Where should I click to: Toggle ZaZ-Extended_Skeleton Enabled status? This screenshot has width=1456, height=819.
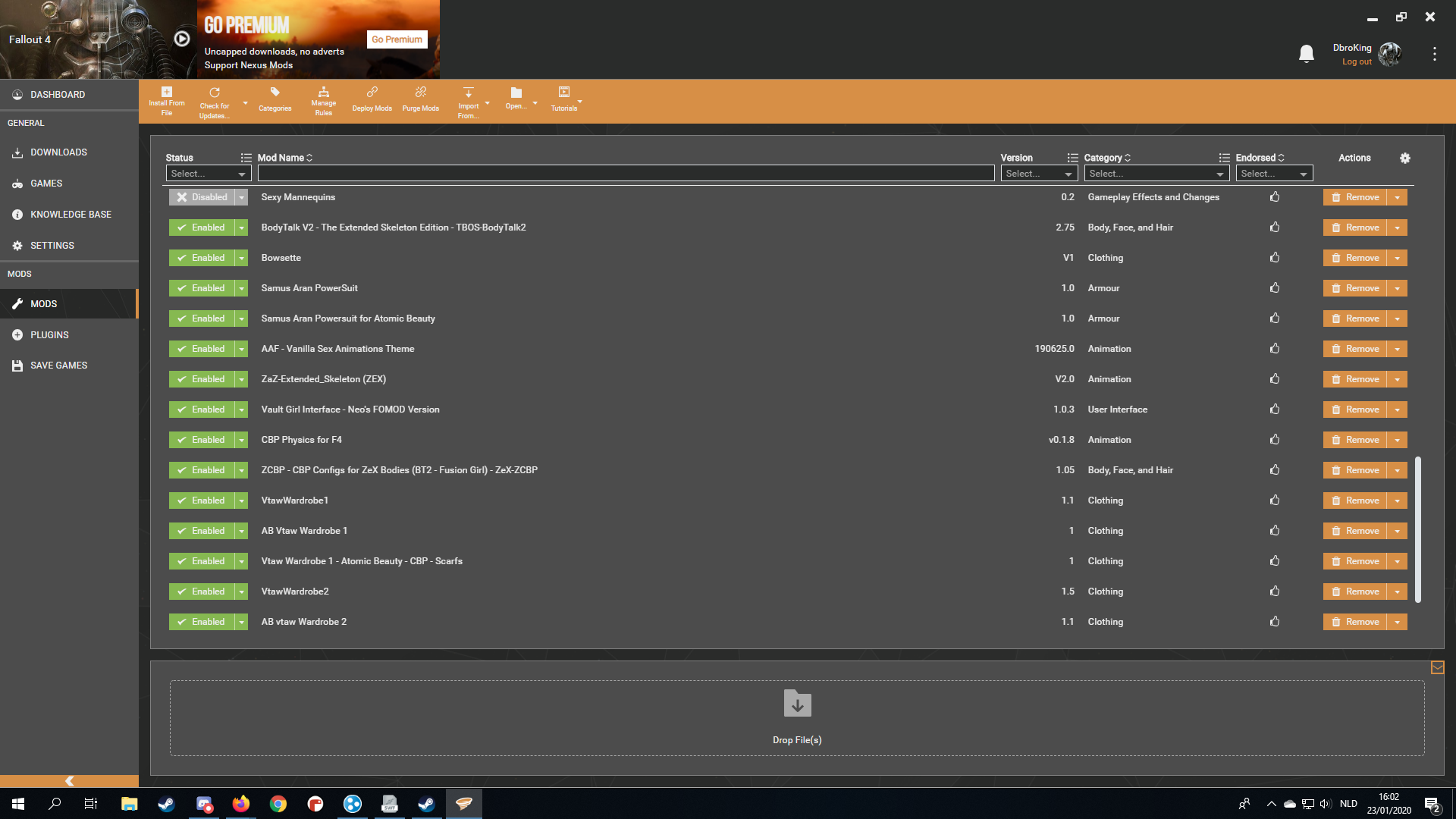202,379
